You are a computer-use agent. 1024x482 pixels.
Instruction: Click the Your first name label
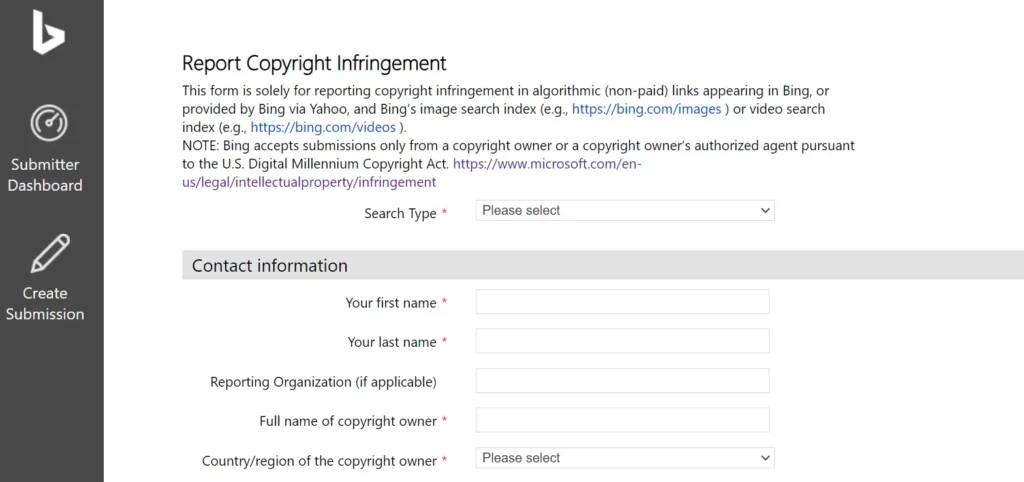(x=391, y=303)
